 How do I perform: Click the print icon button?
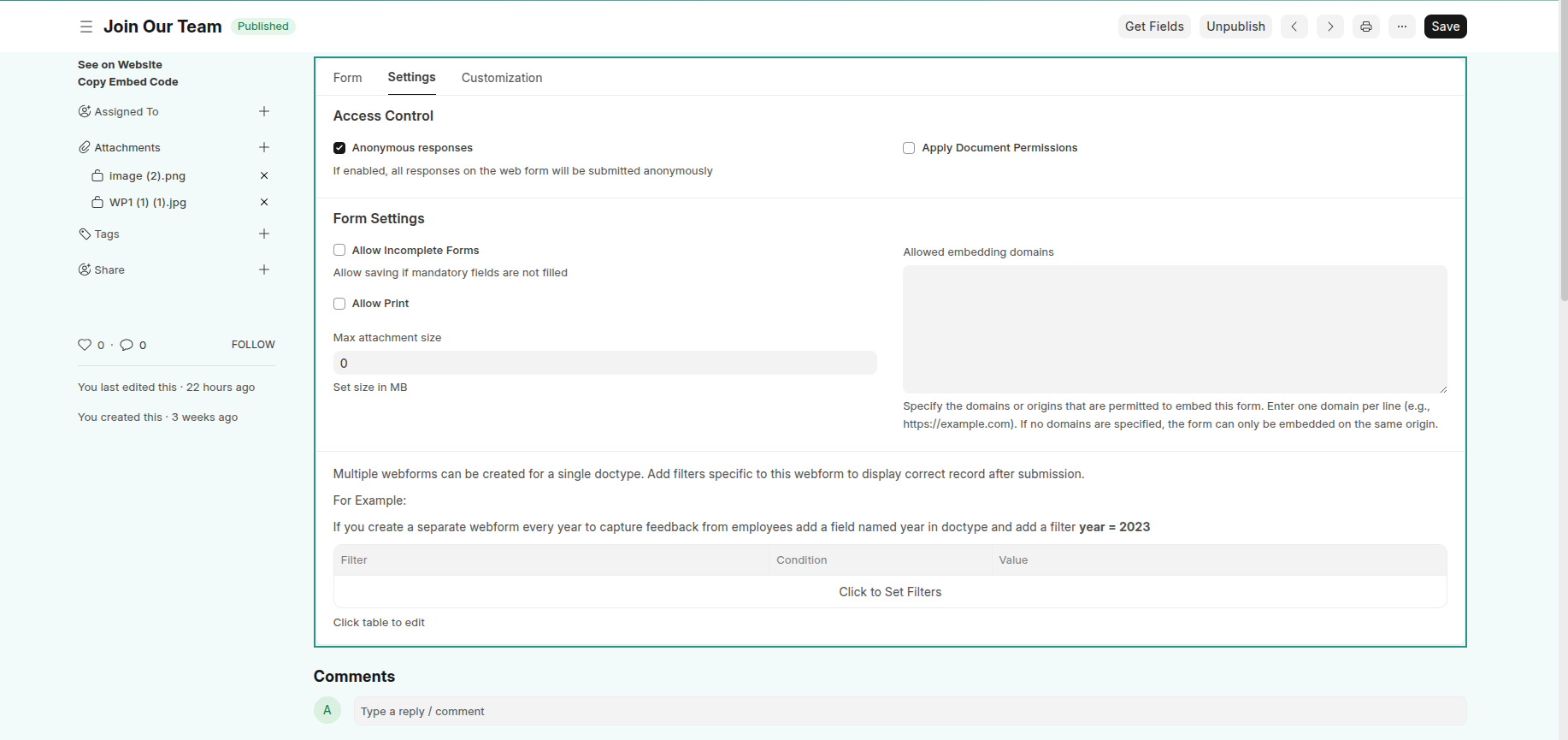click(x=1366, y=27)
